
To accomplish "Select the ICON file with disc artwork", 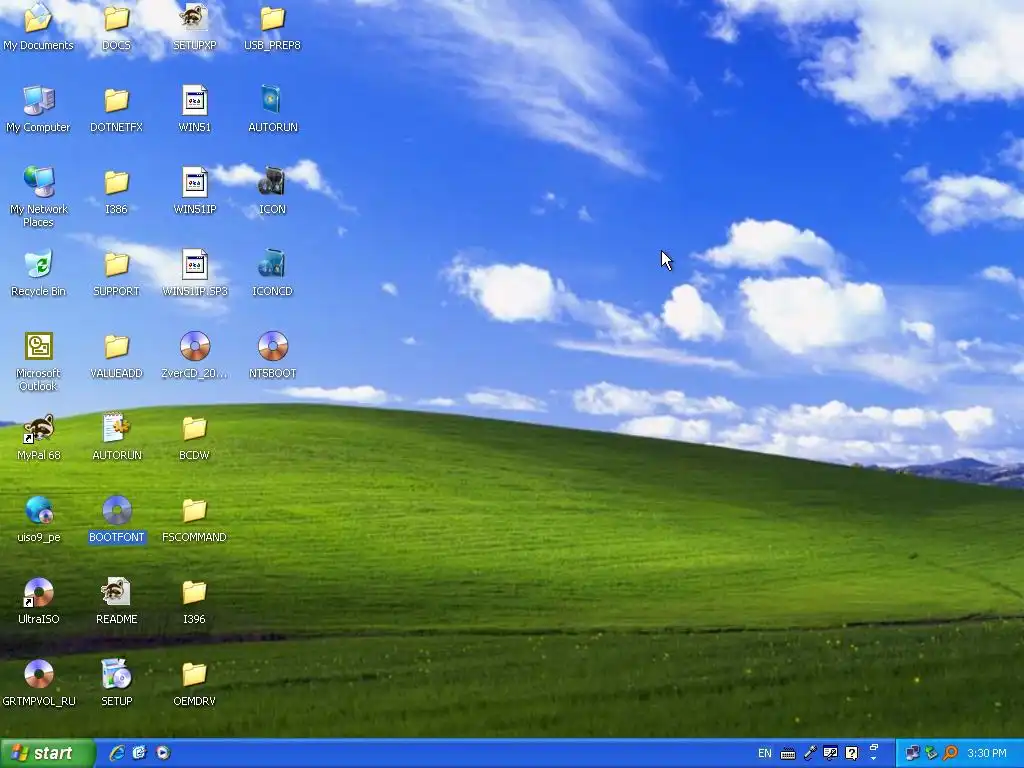I will coord(272,191).
